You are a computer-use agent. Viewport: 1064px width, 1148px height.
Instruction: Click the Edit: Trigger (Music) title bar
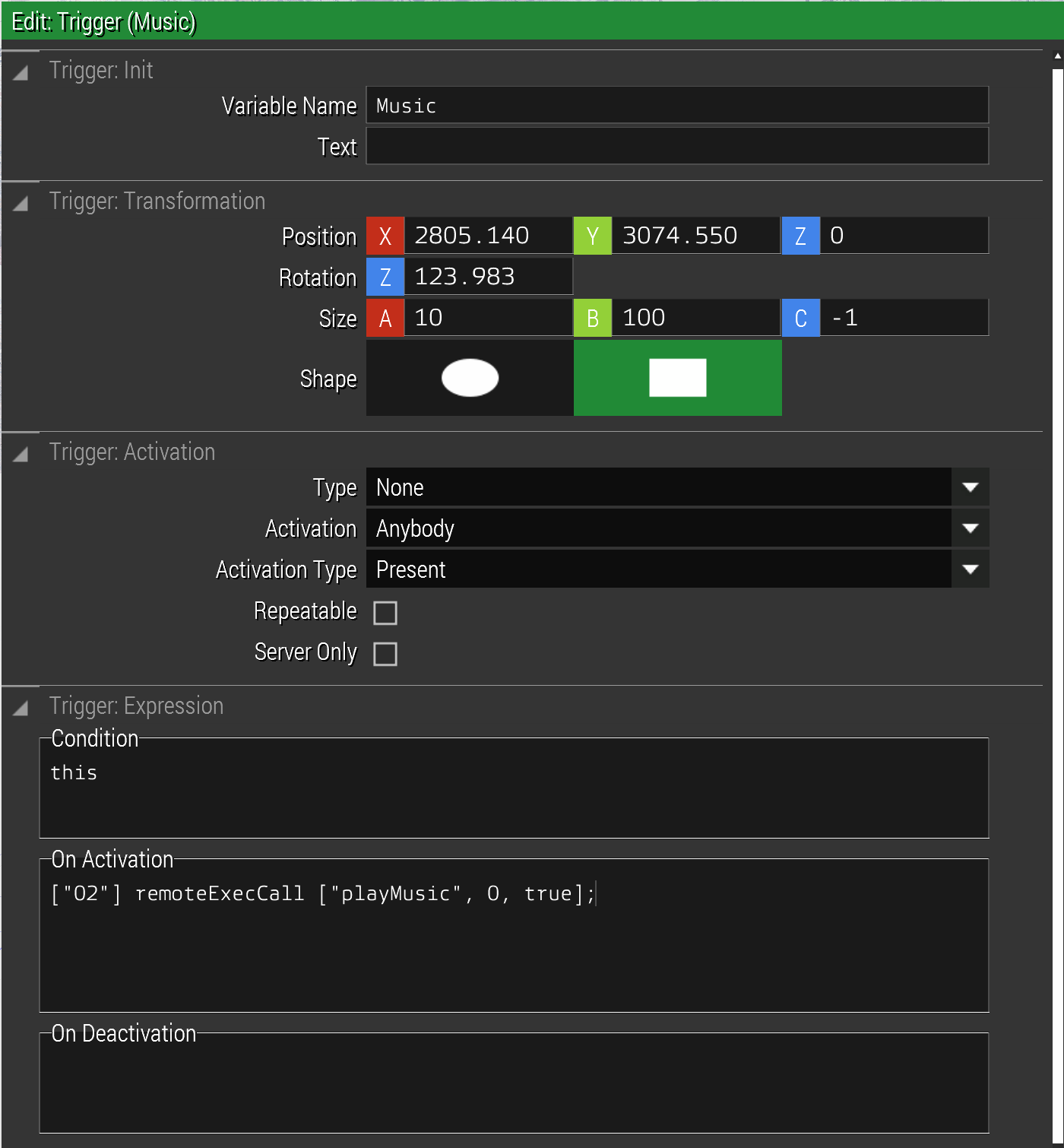532,21
